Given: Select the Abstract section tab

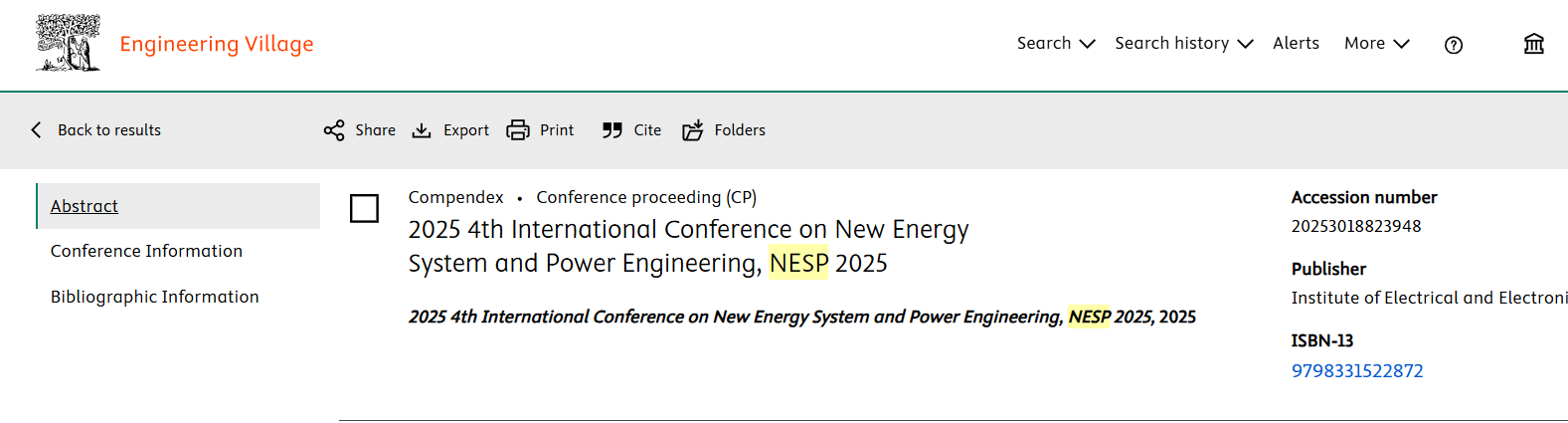Looking at the screenshot, I should pyautogui.click(x=85, y=206).
